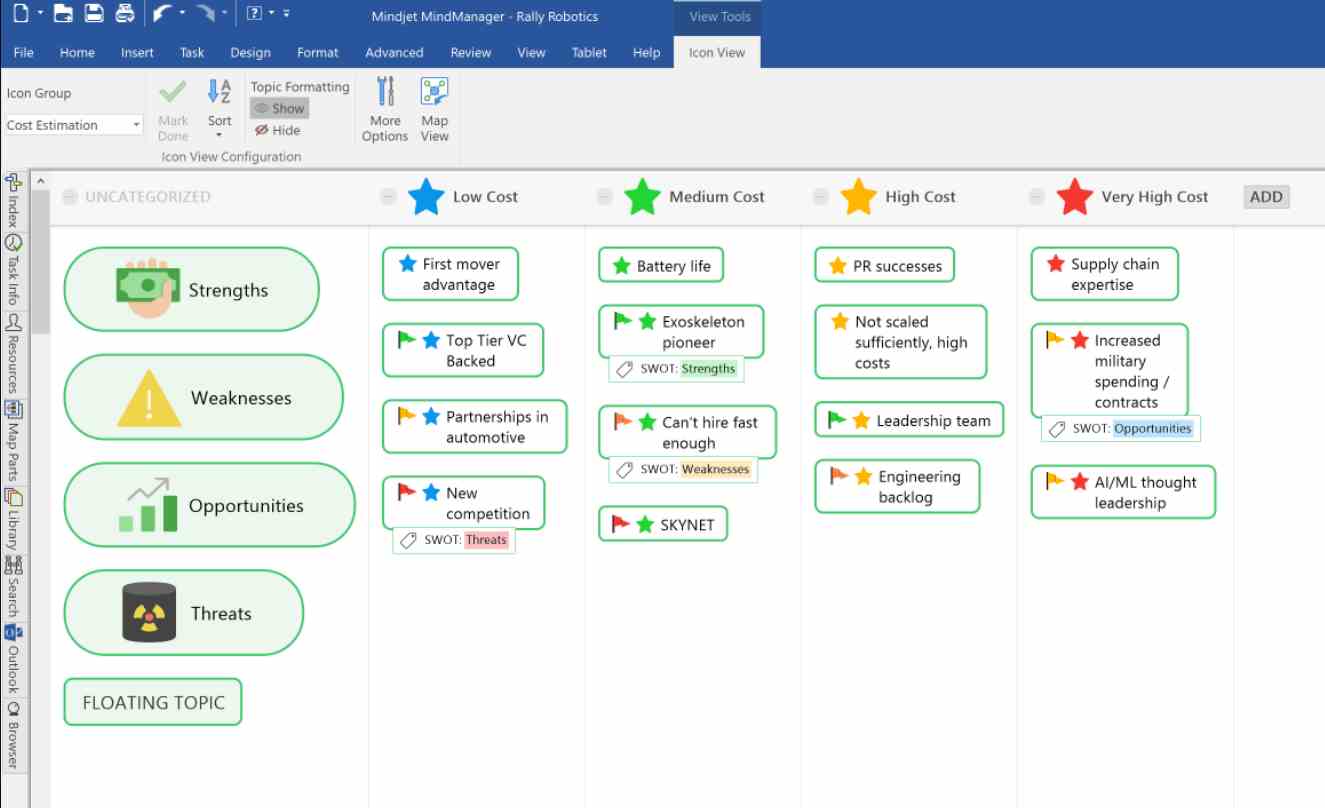Viewport: 1325px width, 808px height.
Task: Click the blue star Low Cost header icon
Action: tap(426, 197)
